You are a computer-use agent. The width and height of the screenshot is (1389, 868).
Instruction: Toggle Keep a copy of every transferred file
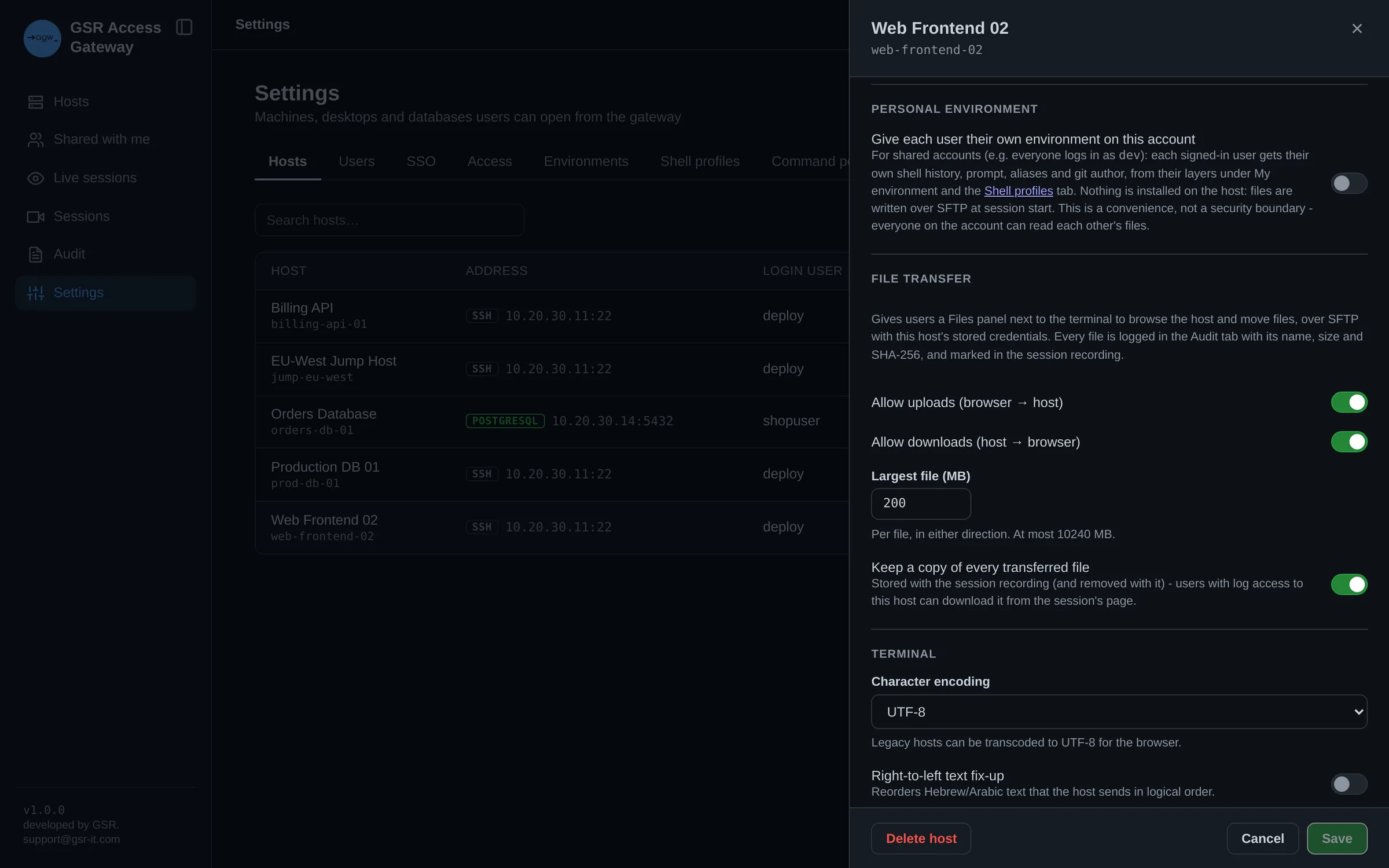click(1348, 584)
